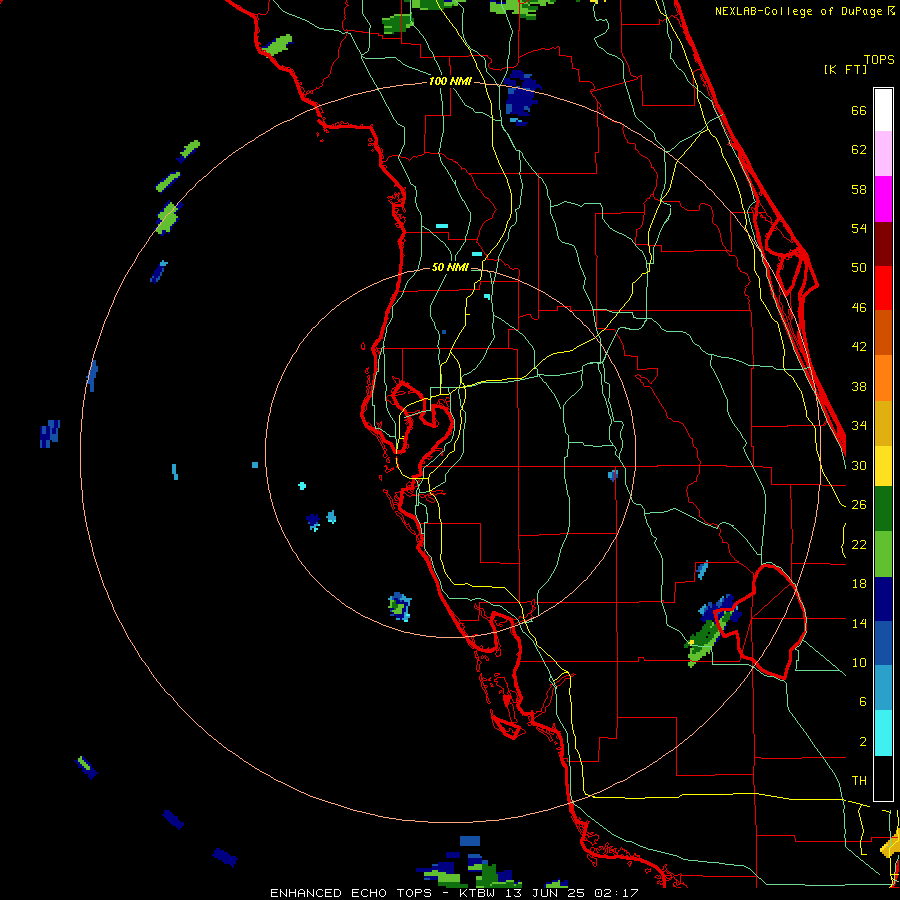The width and height of the screenshot is (900, 900).
Task: Pick the sky blue legend swatch
Action: [883, 688]
